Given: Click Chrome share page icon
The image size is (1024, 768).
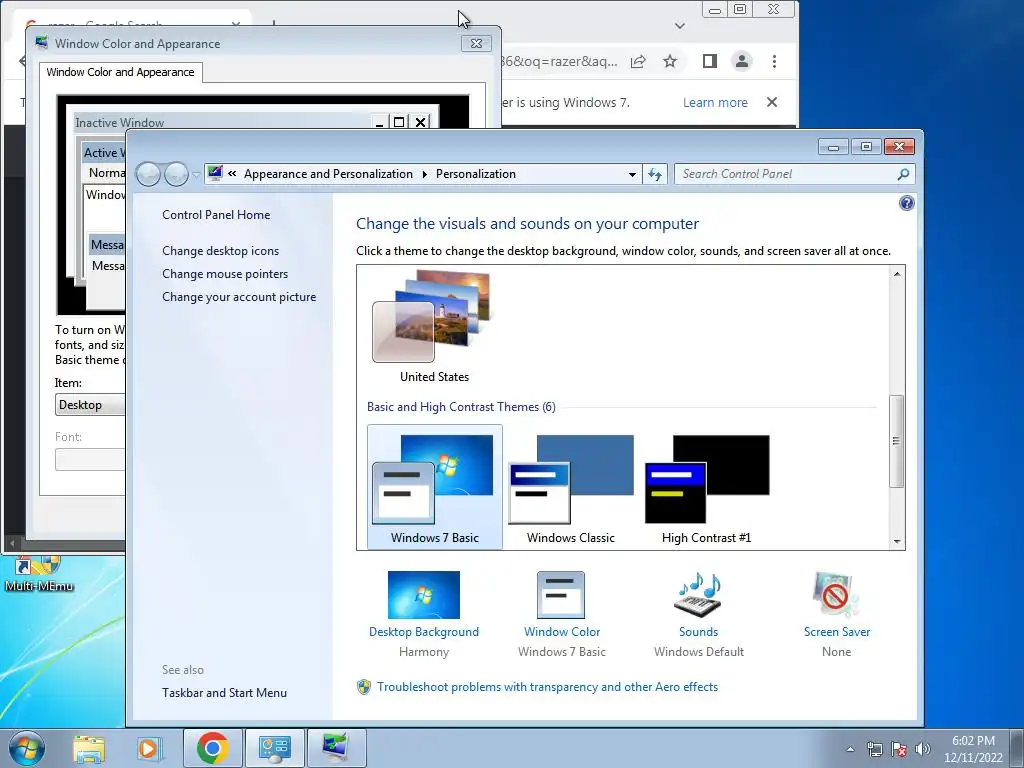Looking at the screenshot, I should [638, 61].
